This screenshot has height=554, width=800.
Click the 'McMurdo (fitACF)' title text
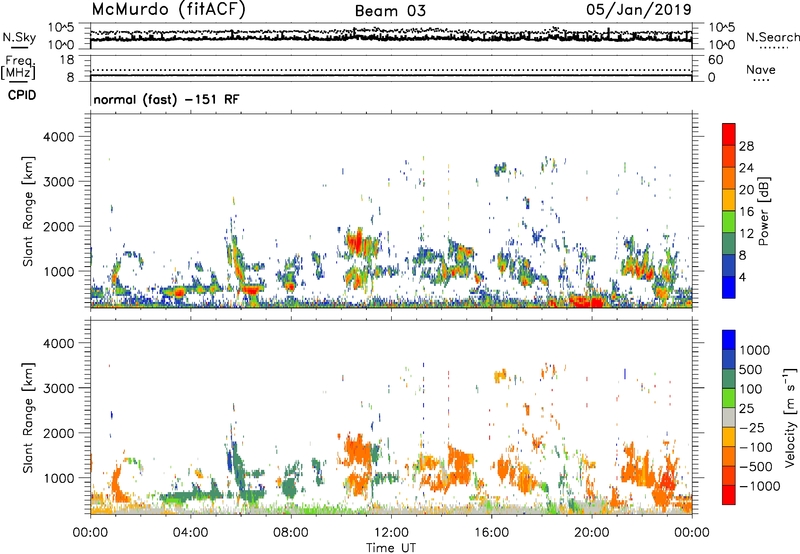coord(168,10)
